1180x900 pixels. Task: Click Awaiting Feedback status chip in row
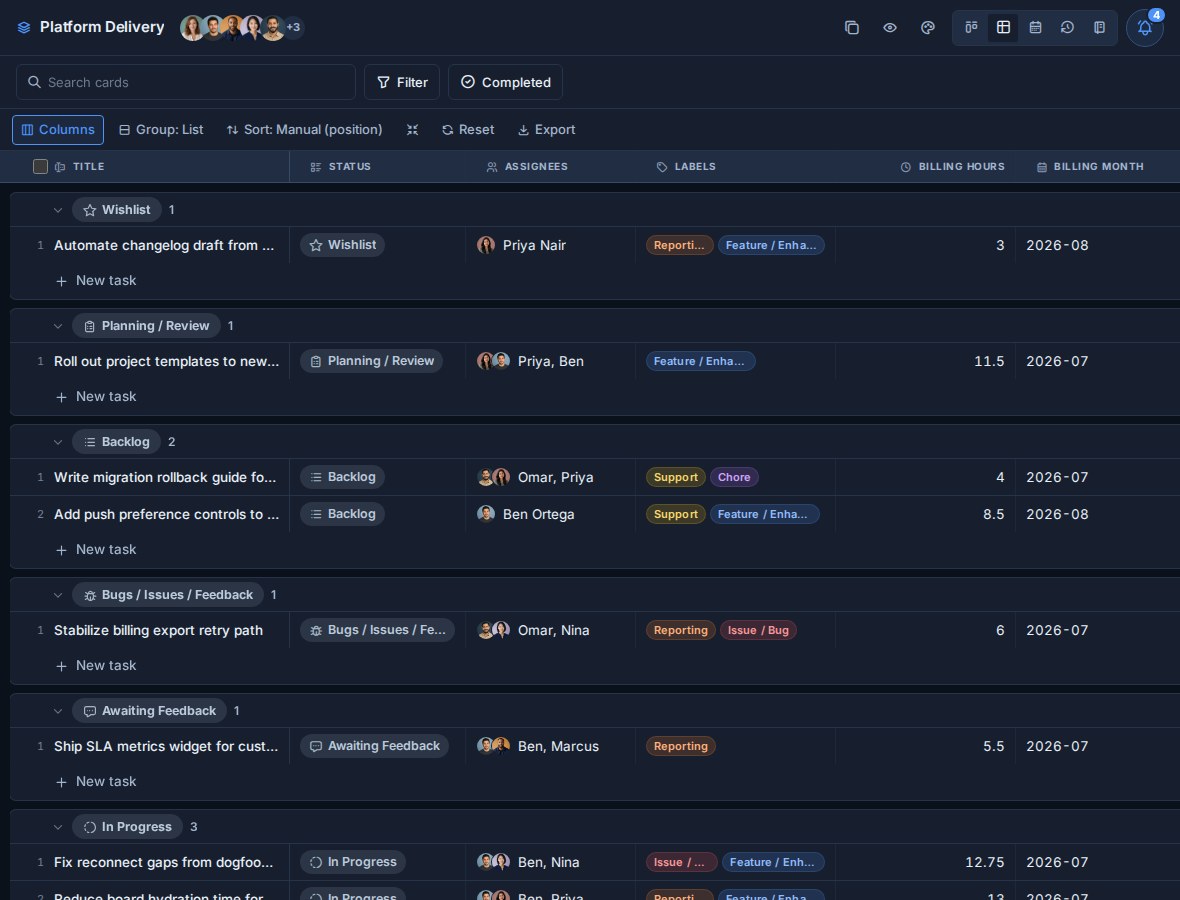pos(375,746)
